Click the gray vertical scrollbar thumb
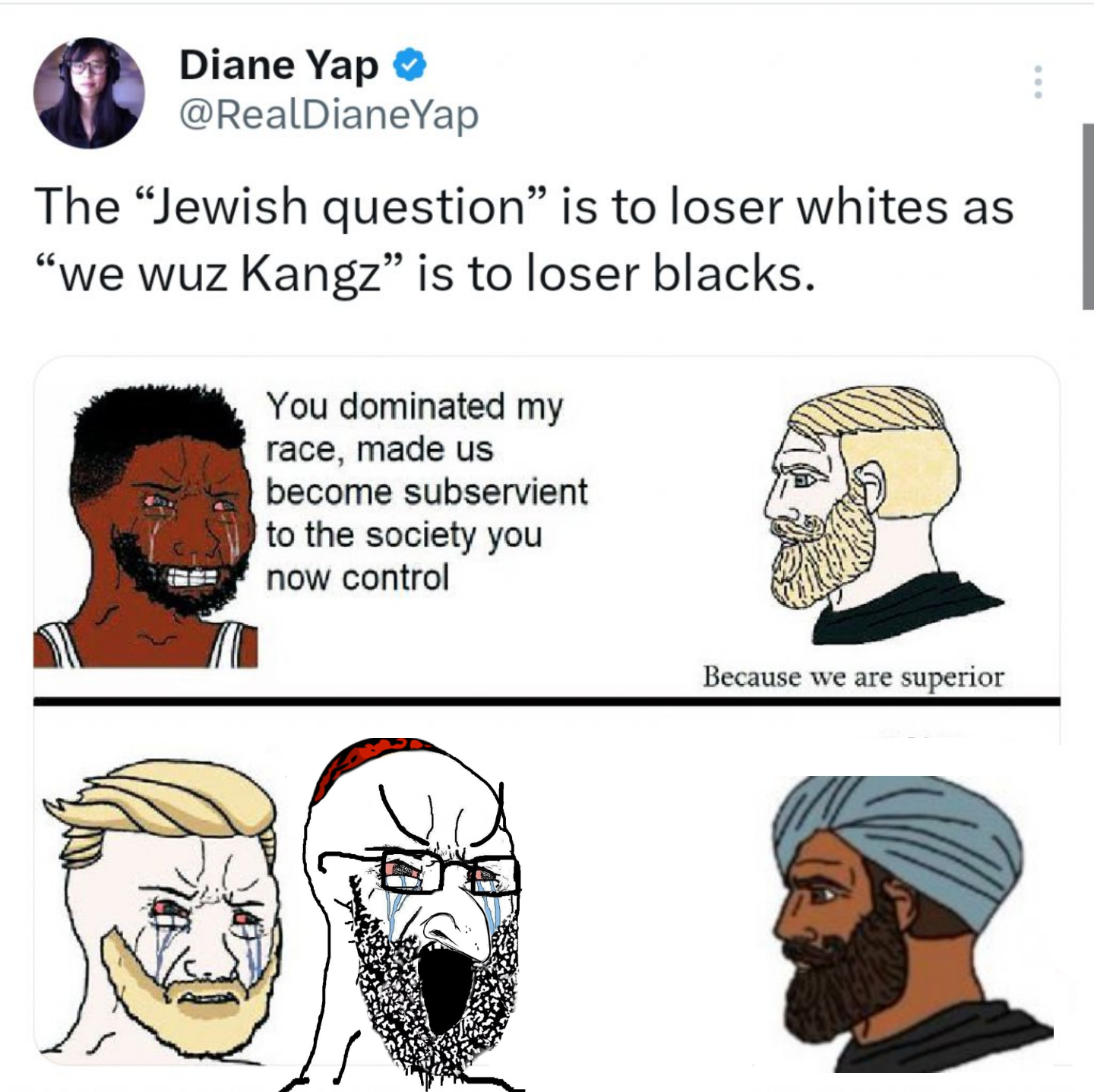 coord(1088,217)
